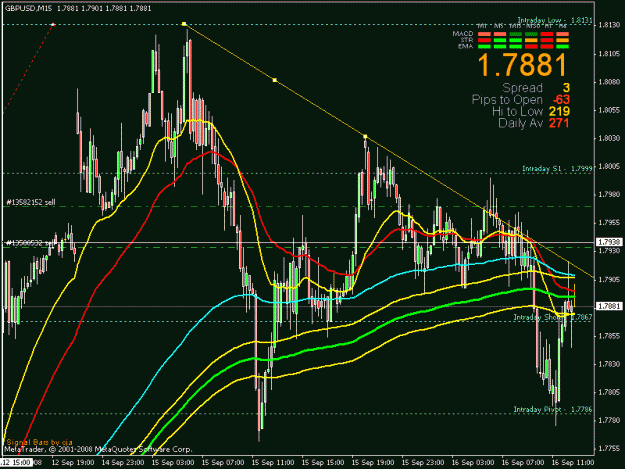
Task: Click the '15 Sep 03:00' time axis label
Action: tap(173, 463)
